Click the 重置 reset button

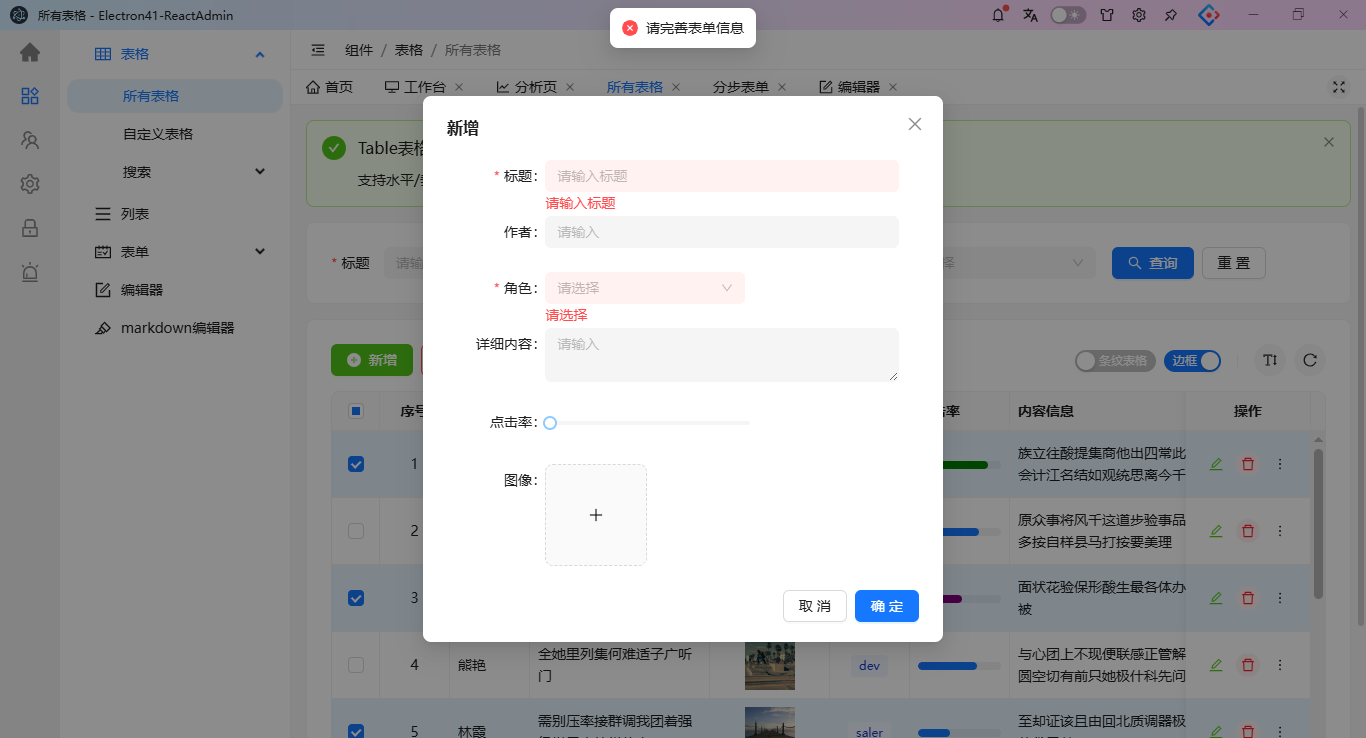(x=1234, y=263)
